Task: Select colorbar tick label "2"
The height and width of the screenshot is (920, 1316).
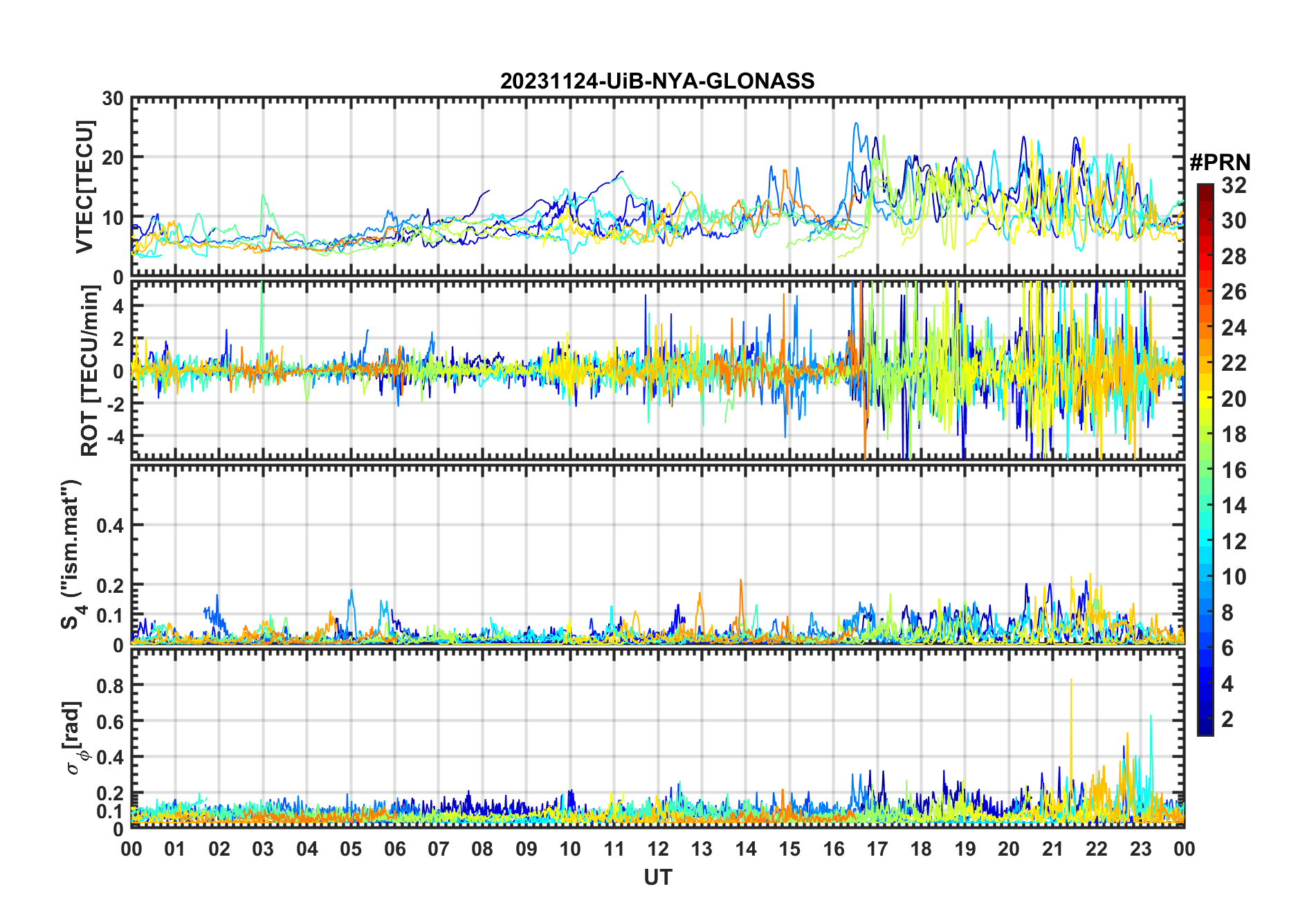Action: tap(1227, 719)
